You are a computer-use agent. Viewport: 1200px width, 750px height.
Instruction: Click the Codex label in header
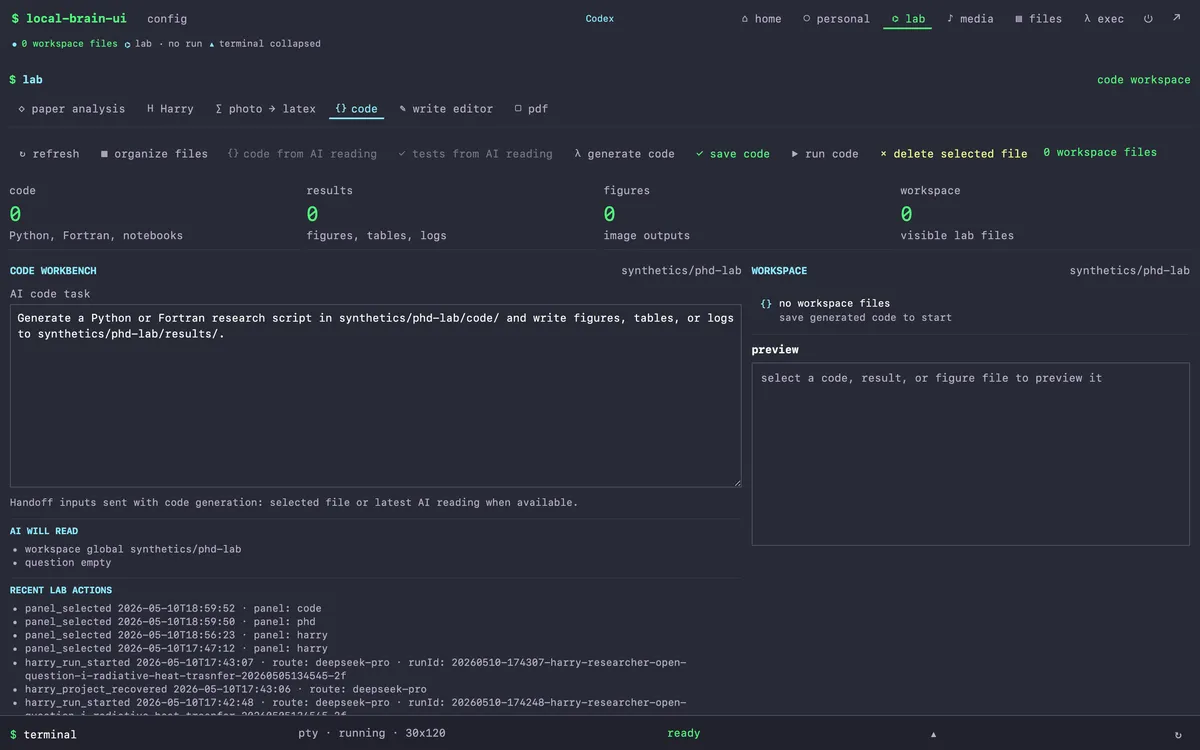[600, 19]
